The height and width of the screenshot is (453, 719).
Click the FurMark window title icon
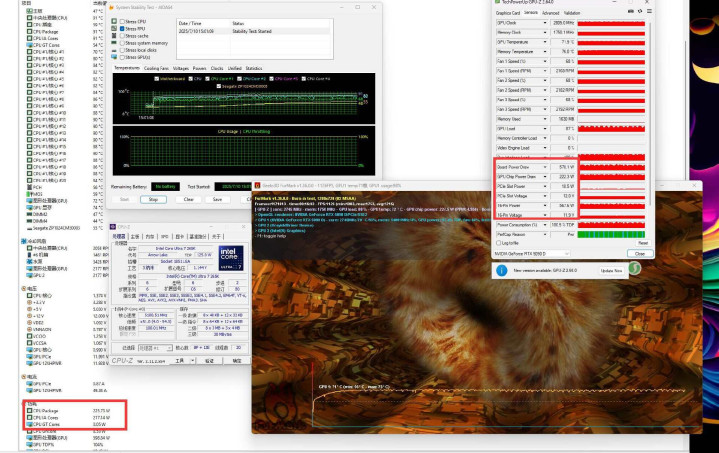click(x=257, y=185)
